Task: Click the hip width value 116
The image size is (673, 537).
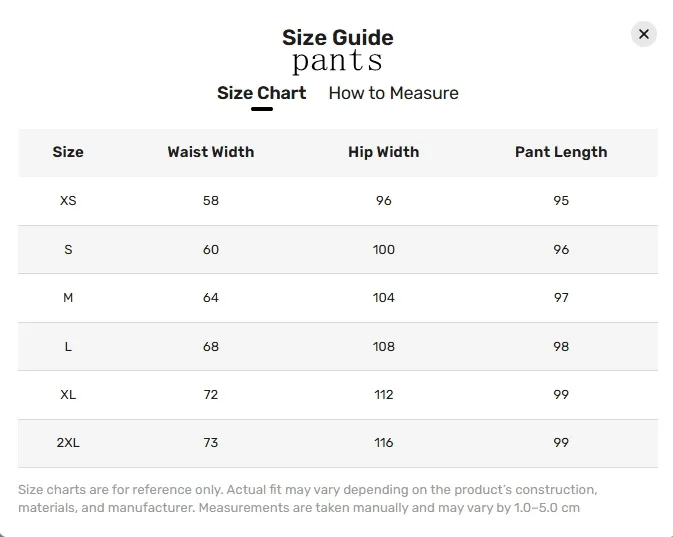Action: 383,443
